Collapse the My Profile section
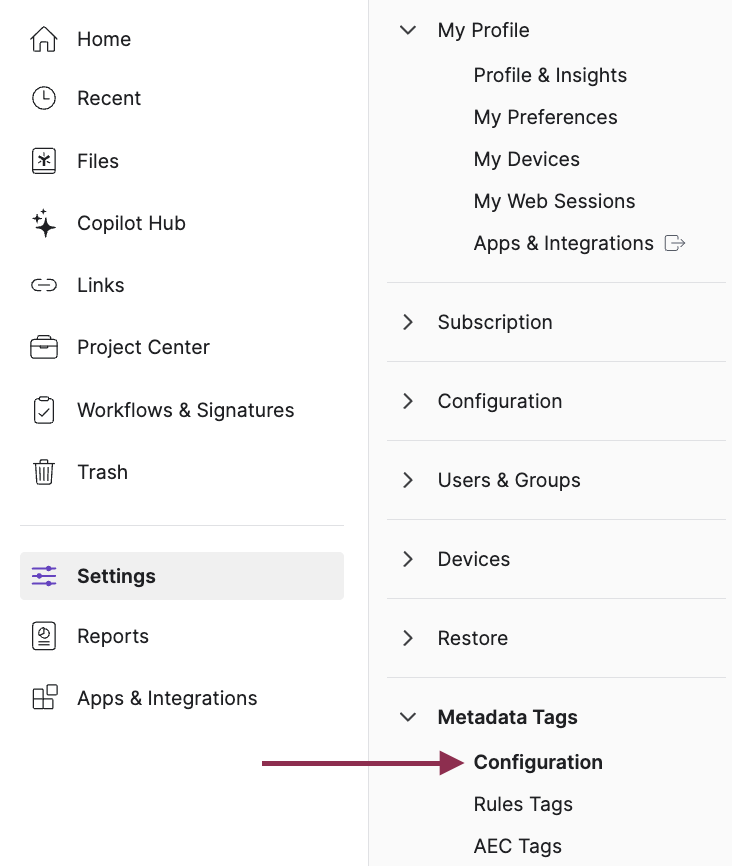 point(407,30)
